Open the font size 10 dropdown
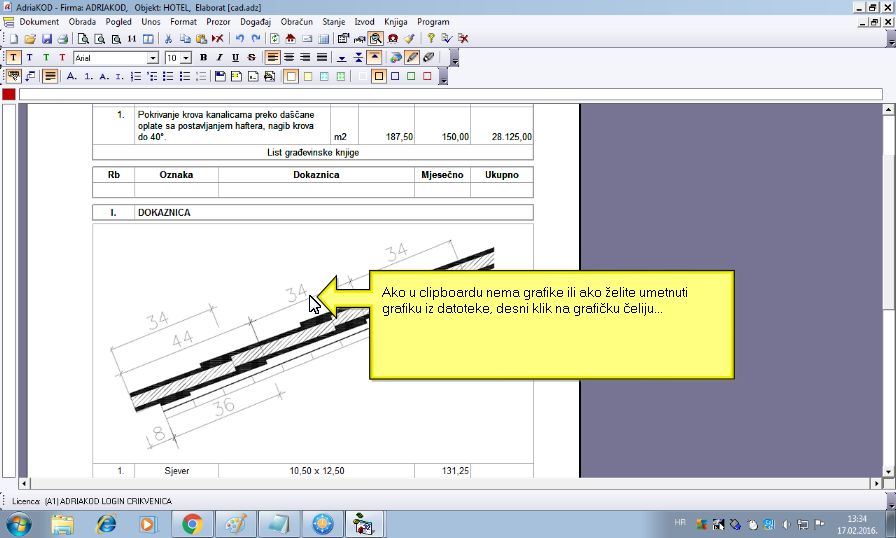 pyautogui.click(x=186, y=58)
